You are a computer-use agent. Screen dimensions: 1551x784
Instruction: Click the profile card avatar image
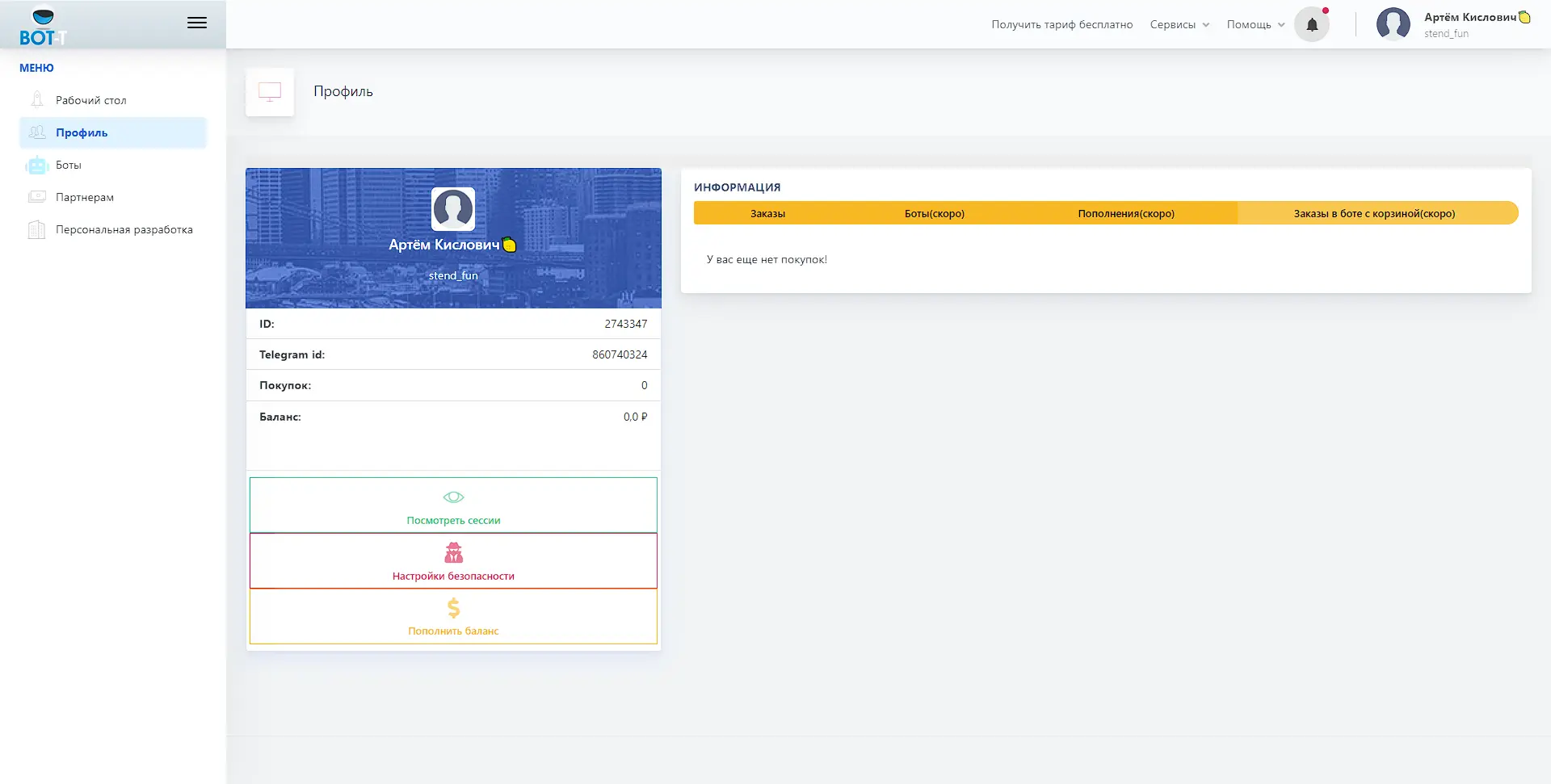pos(453,208)
